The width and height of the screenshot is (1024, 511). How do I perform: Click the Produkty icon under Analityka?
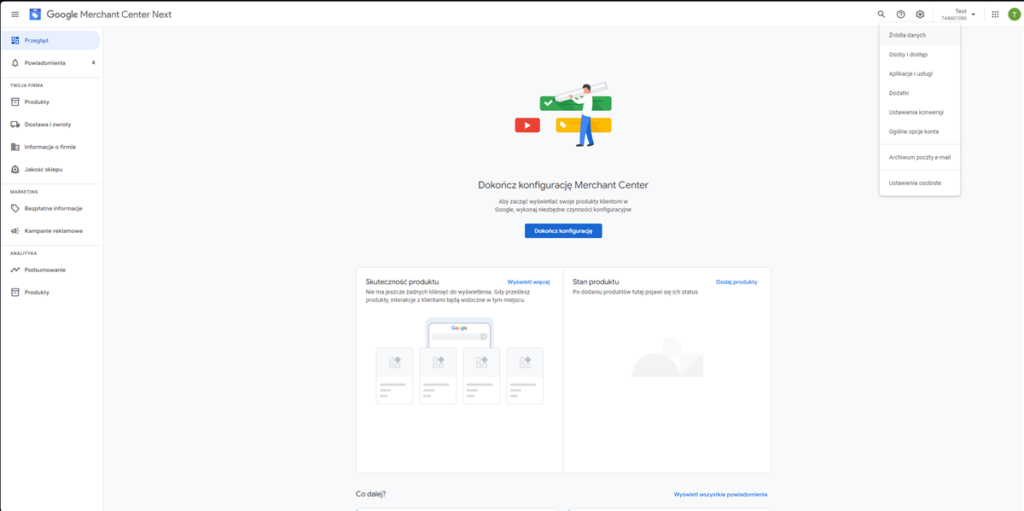15,292
